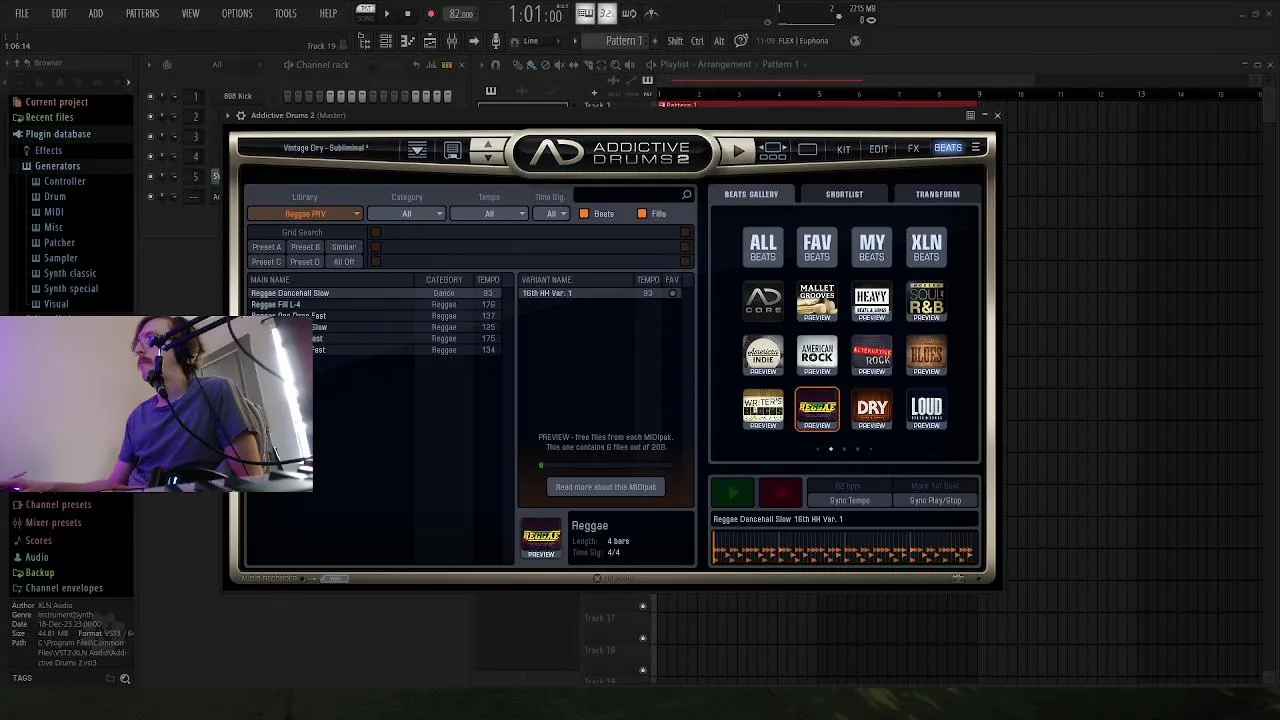Viewport: 1280px width, 720px height.
Task: Click Read more about this MIDIpak
Action: point(606,487)
